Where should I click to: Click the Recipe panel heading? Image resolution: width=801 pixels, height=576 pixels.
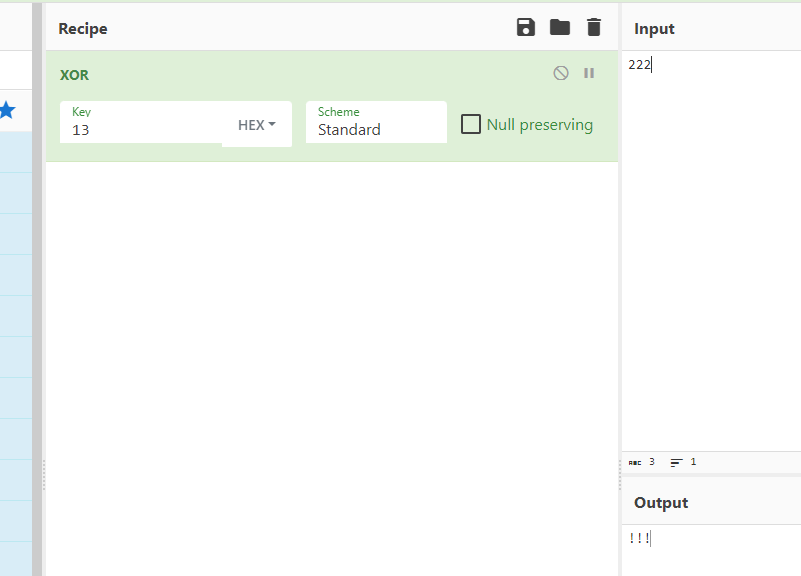83,29
